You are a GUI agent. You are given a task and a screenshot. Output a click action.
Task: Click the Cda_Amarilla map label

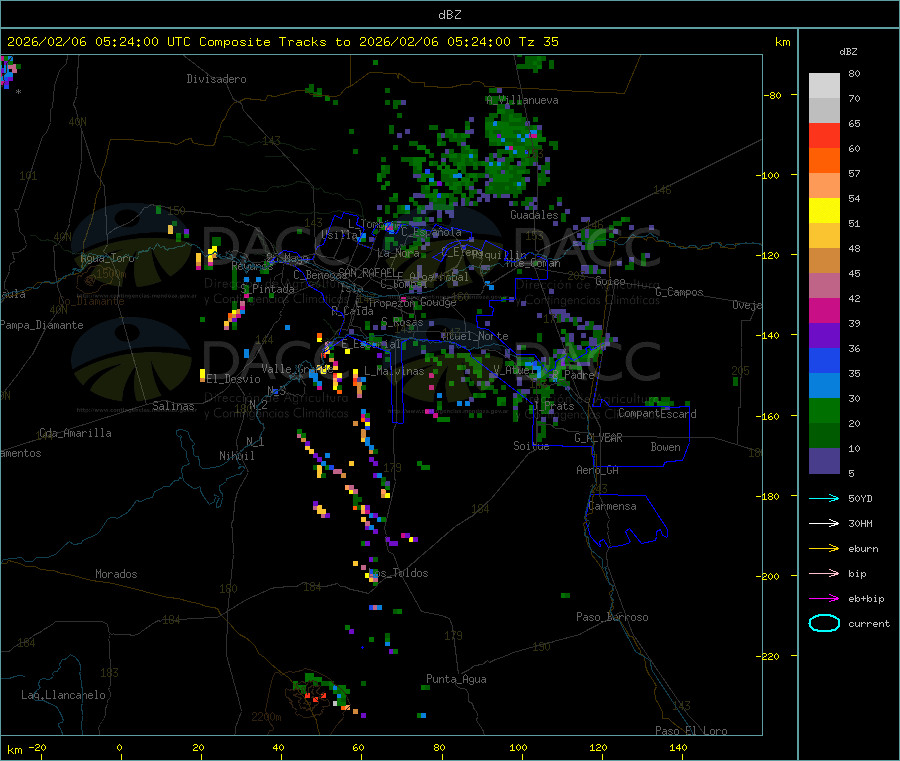click(75, 433)
